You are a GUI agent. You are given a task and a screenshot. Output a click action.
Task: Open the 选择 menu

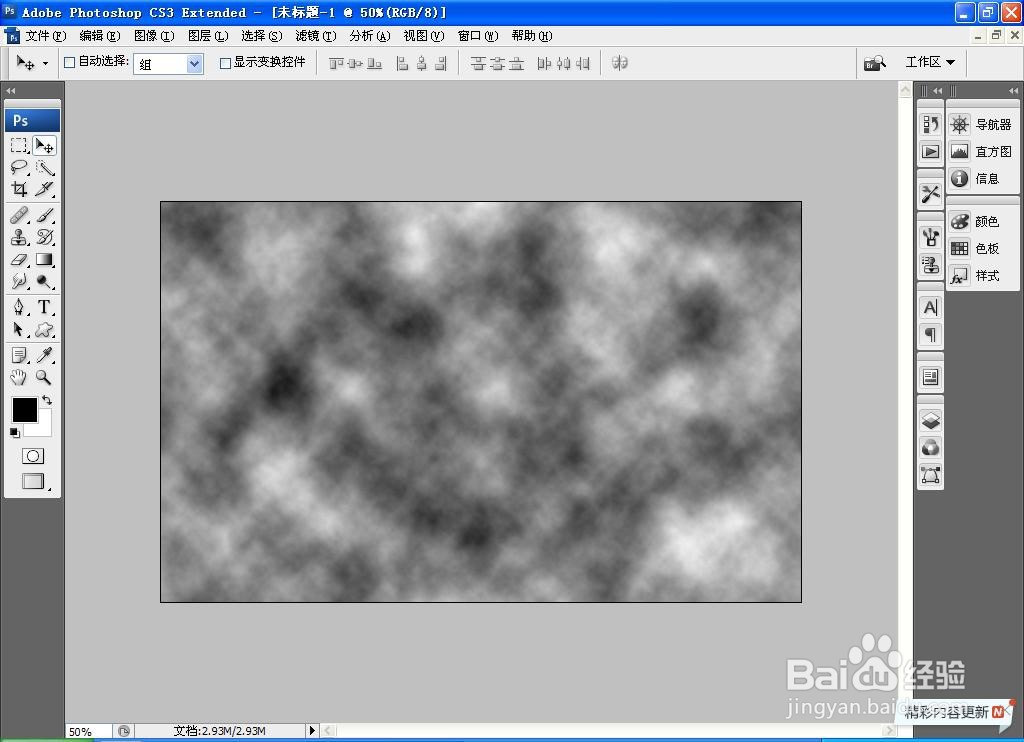(x=261, y=36)
